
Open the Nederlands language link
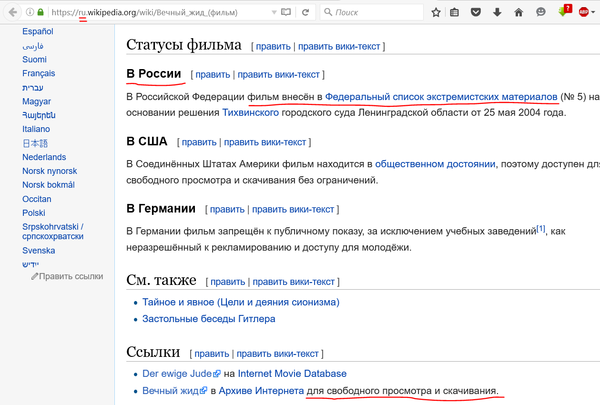coord(44,157)
